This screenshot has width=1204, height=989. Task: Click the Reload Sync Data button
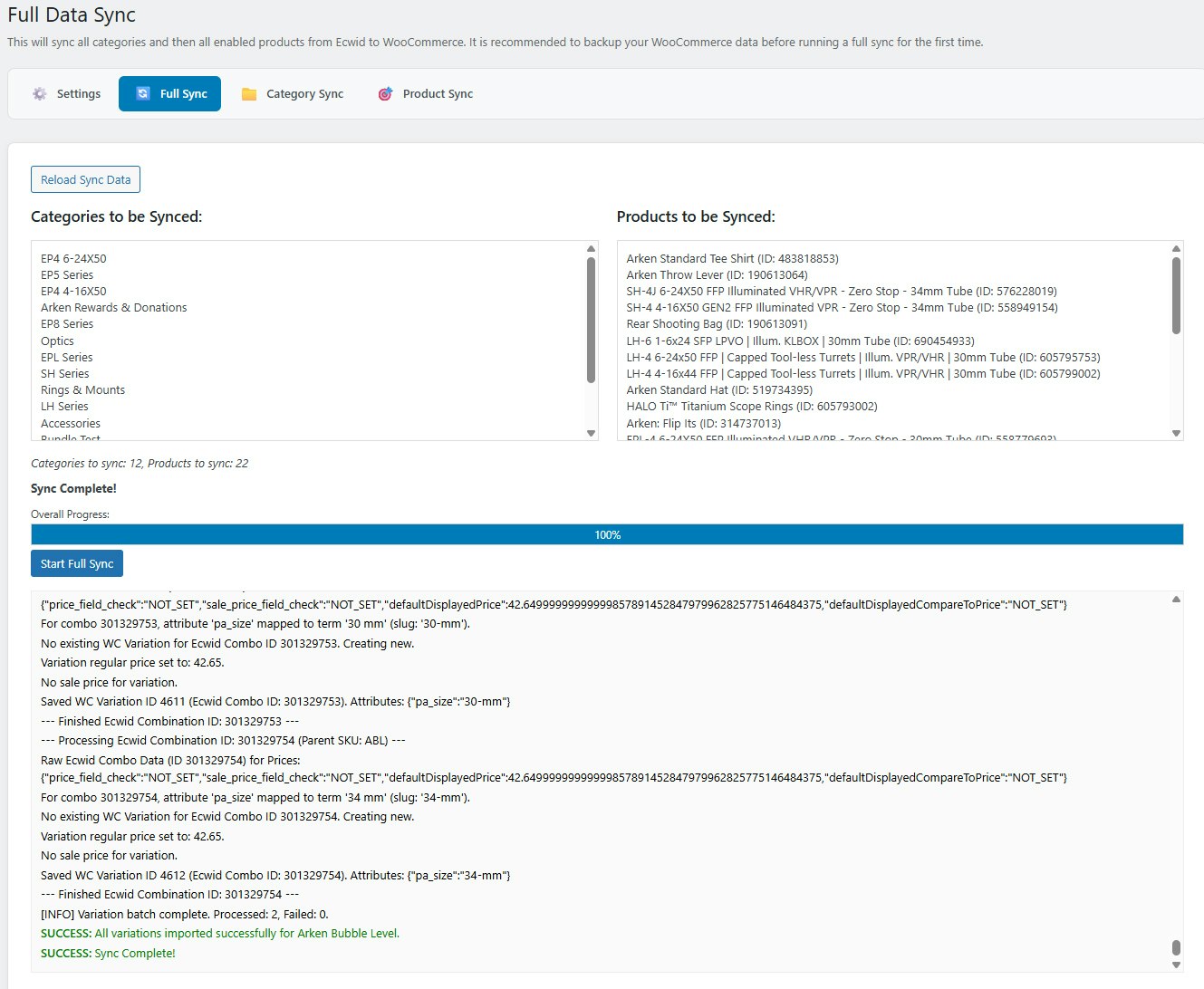85,178
